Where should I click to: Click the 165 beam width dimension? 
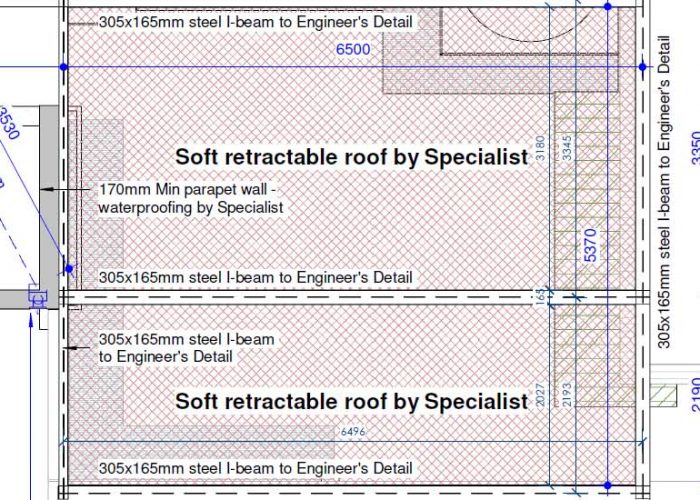click(x=540, y=297)
